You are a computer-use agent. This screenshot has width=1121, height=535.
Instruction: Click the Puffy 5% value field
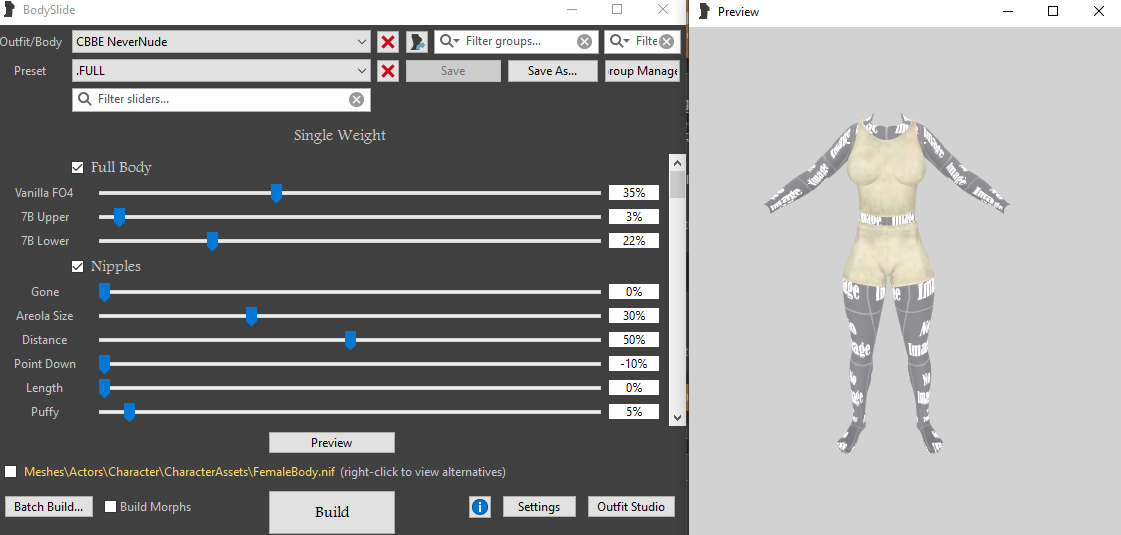634,412
